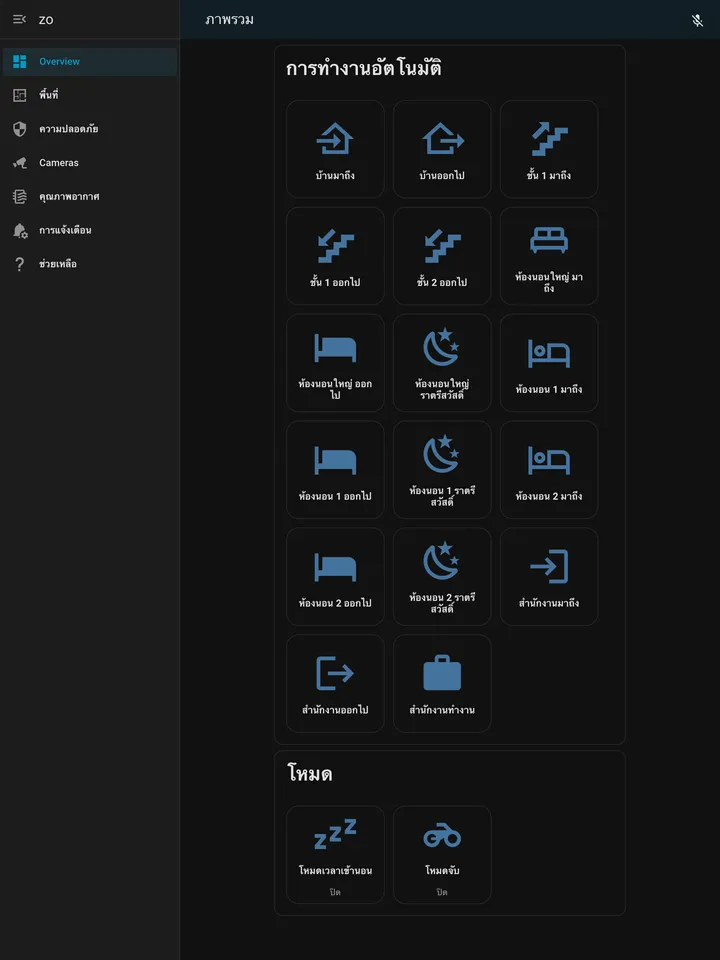The width and height of the screenshot is (720, 960).
Task: Open the พื้นที่ sidebar item
Action: click(x=90, y=96)
